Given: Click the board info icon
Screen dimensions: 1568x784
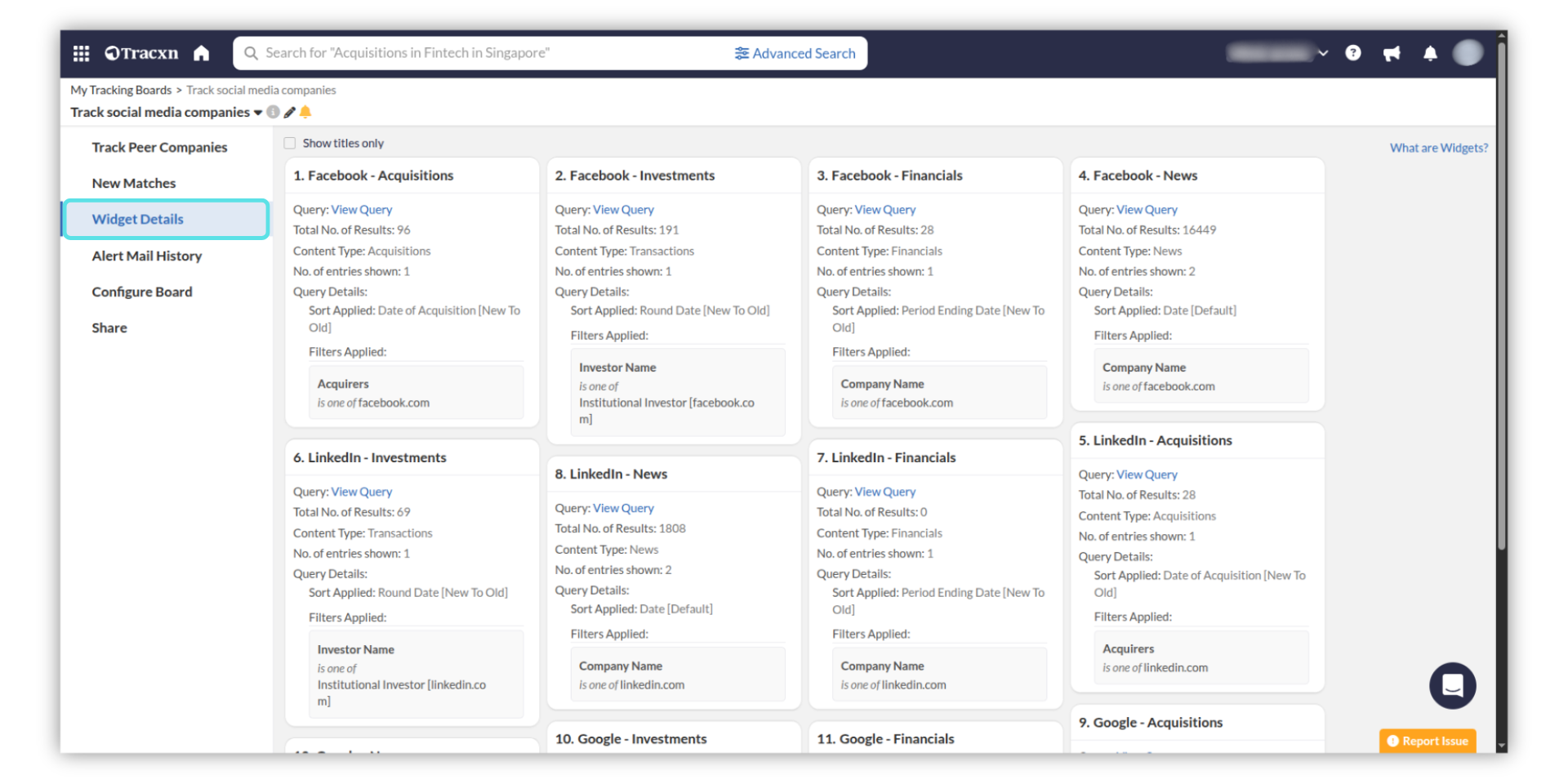Looking at the screenshot, I should (x=274, y=112).
